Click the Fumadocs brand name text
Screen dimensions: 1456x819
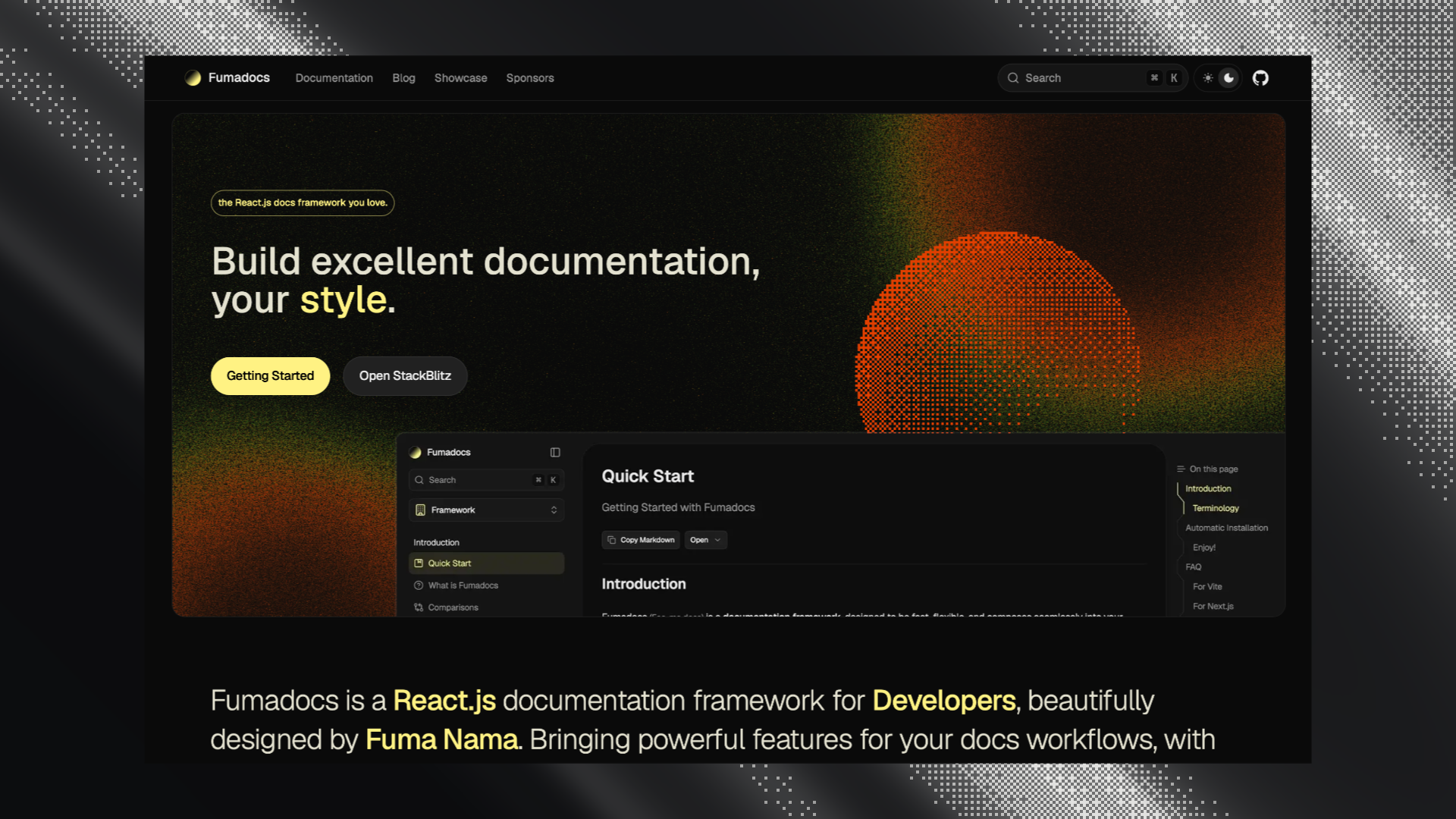(239, 78)
